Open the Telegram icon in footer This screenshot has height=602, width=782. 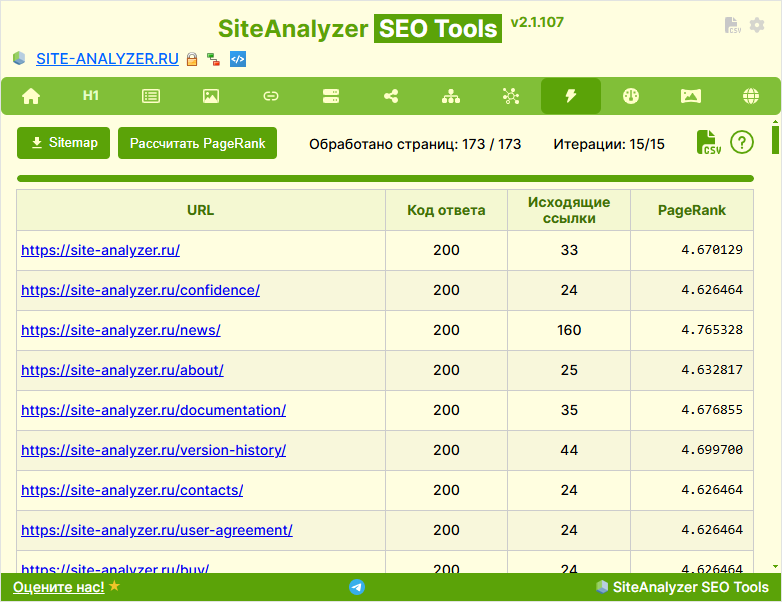click(357, 587)
